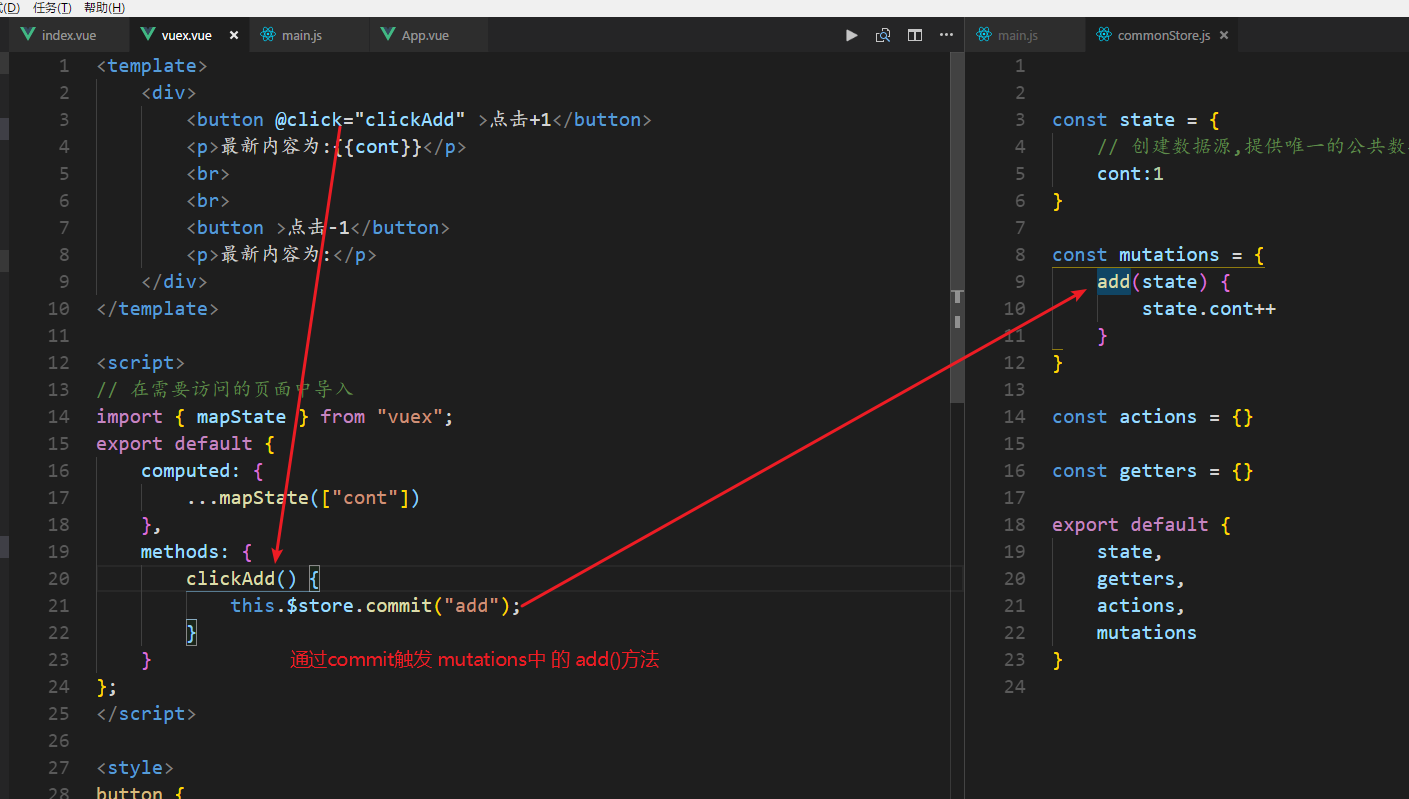Run the file with the play icon

tap(852, 35)
